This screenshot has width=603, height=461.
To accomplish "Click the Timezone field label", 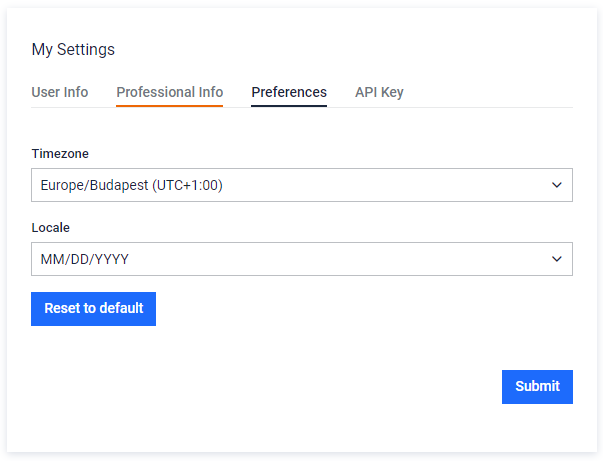I will pos(60,153).
